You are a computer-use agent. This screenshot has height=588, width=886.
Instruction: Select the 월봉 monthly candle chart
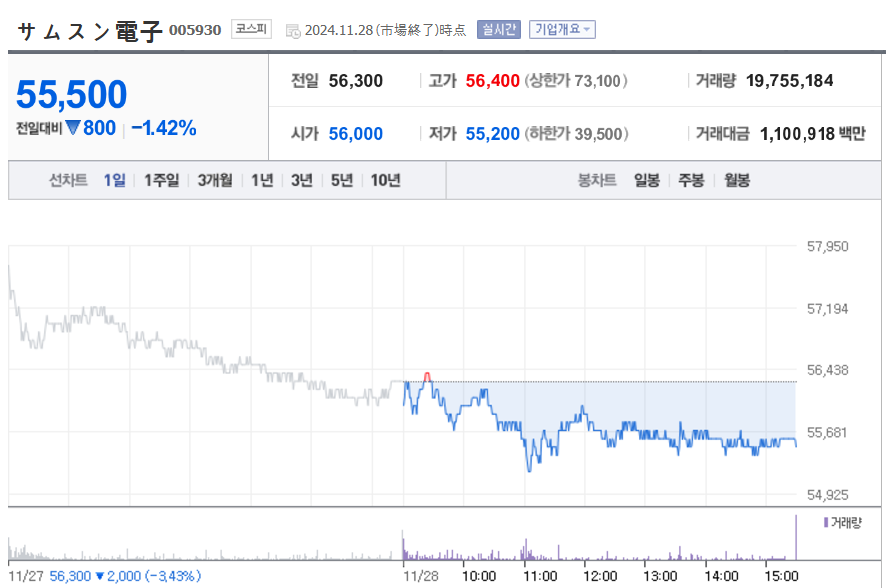click(737, 180)
